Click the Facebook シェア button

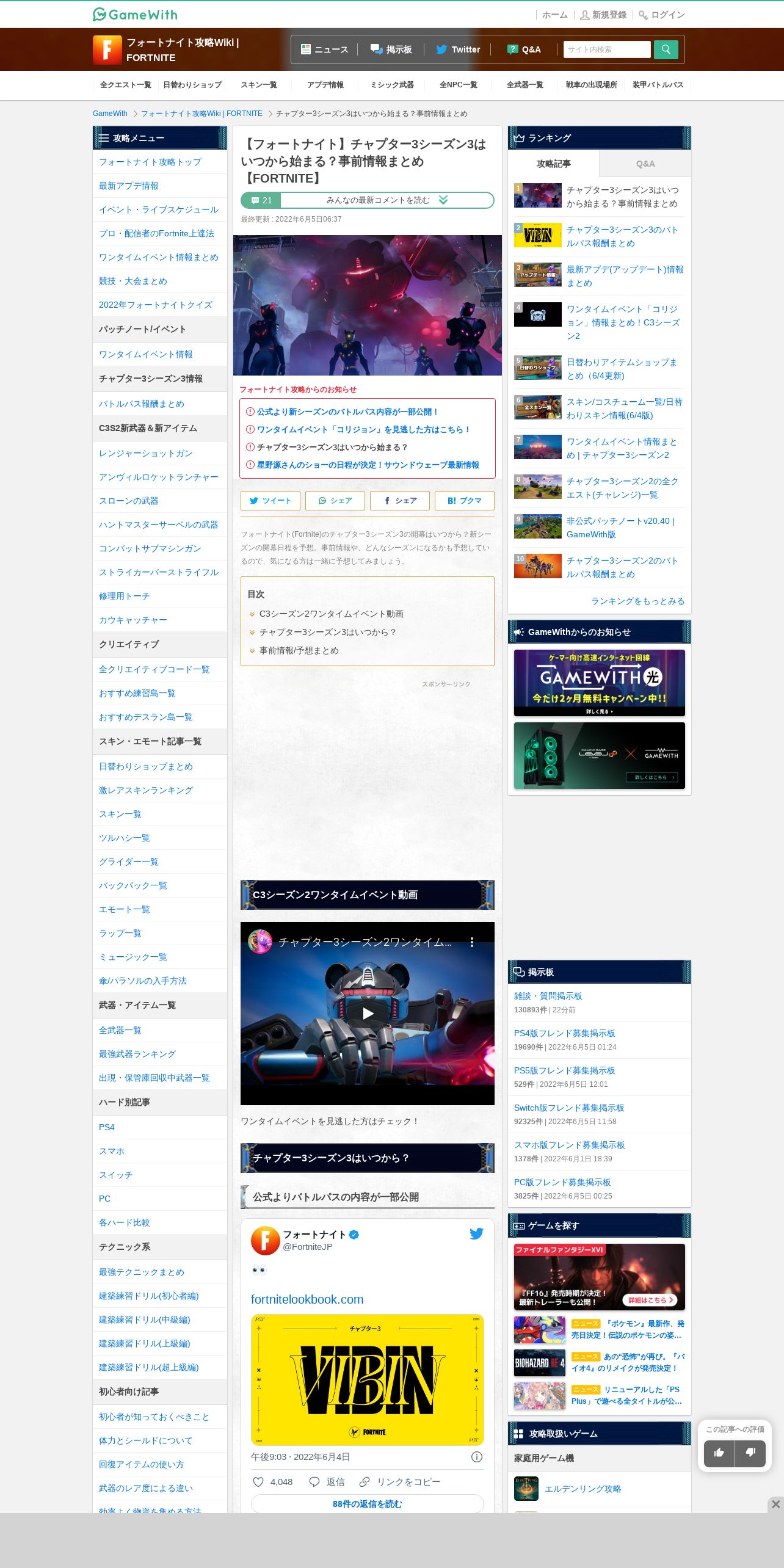[x=400, y=501]
